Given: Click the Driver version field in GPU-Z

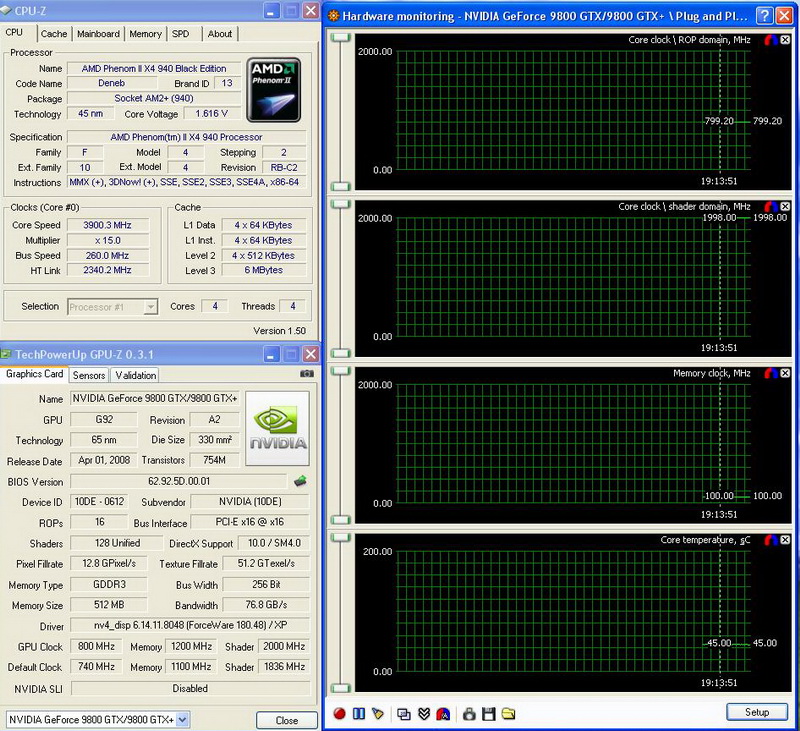Looking at the screenshot, I should pyautogui.click(x=190, y=625).
